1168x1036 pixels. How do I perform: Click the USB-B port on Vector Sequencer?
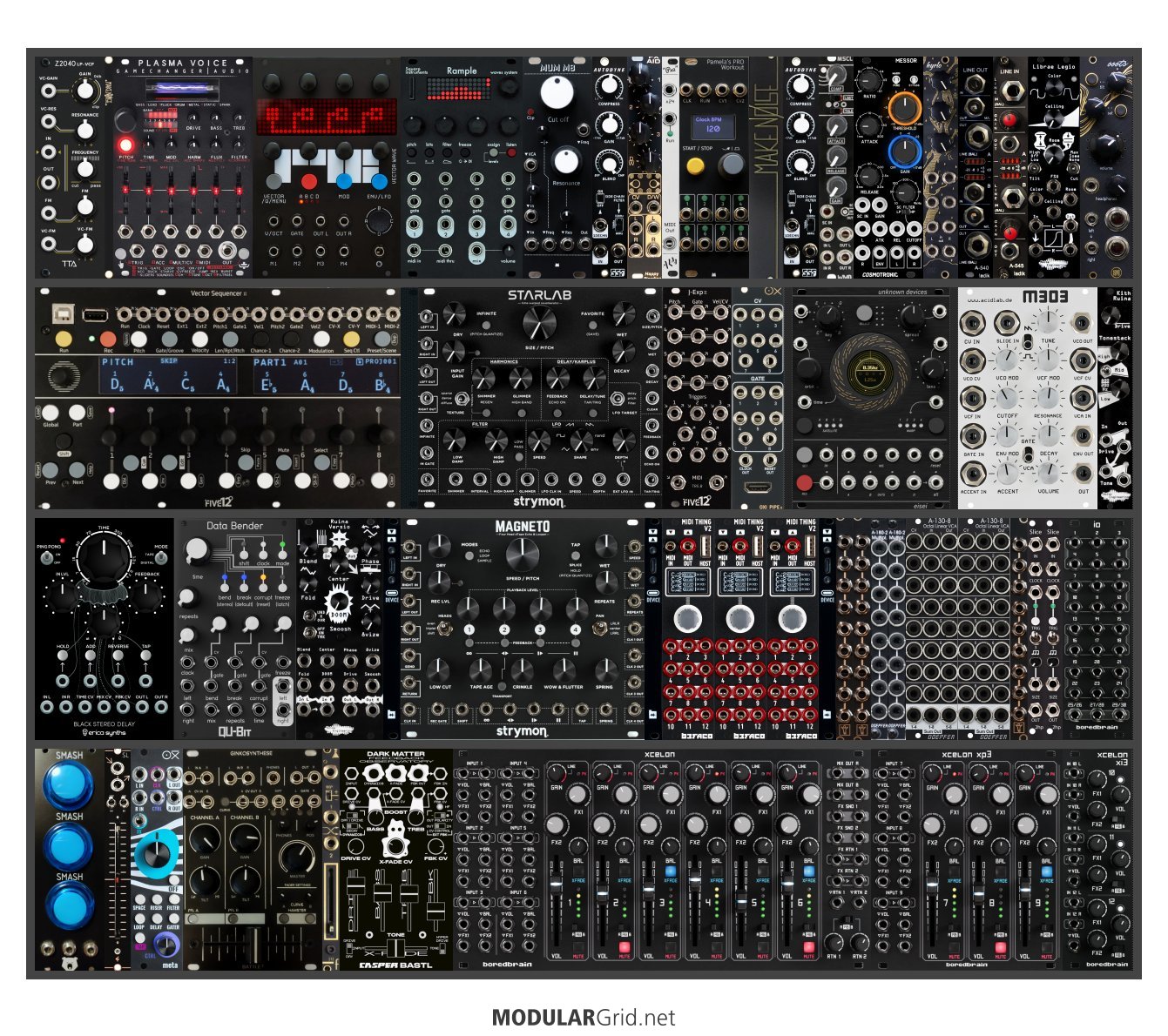pos(64,314)
